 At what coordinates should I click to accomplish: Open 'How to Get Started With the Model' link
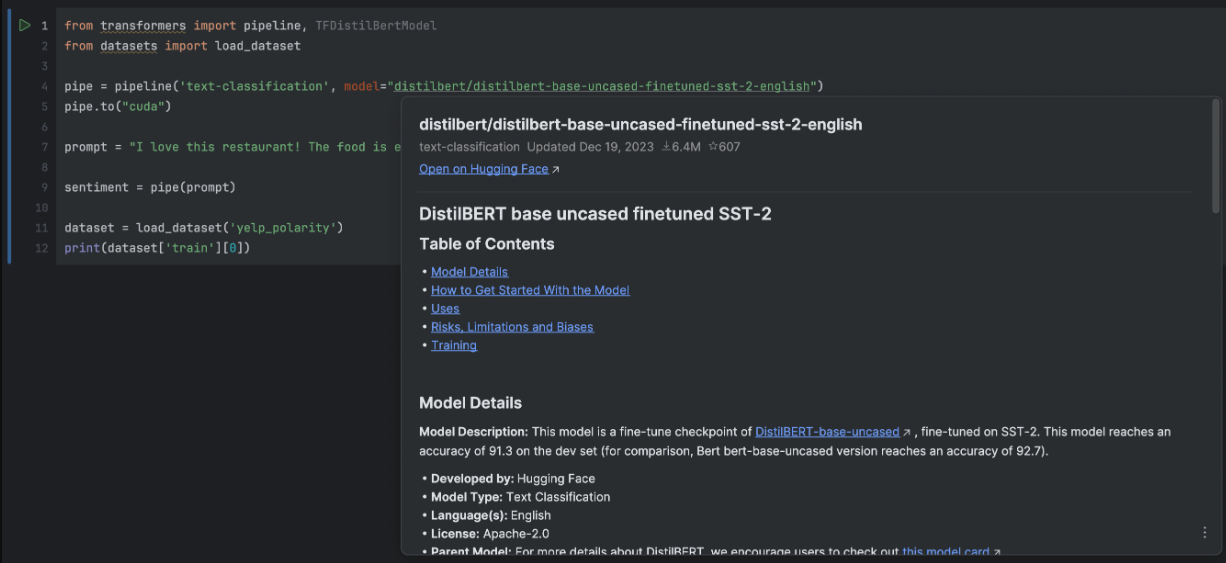point(530,290)
